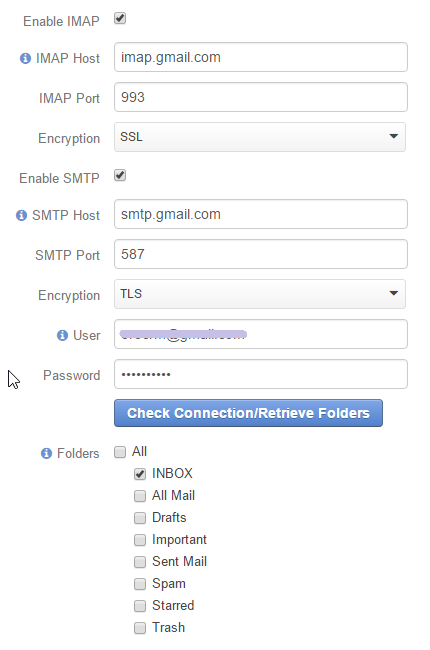Click Check Connection/Retrieve Folders button
The width and height of the screenshot is (430, 650).
point(248,413)
